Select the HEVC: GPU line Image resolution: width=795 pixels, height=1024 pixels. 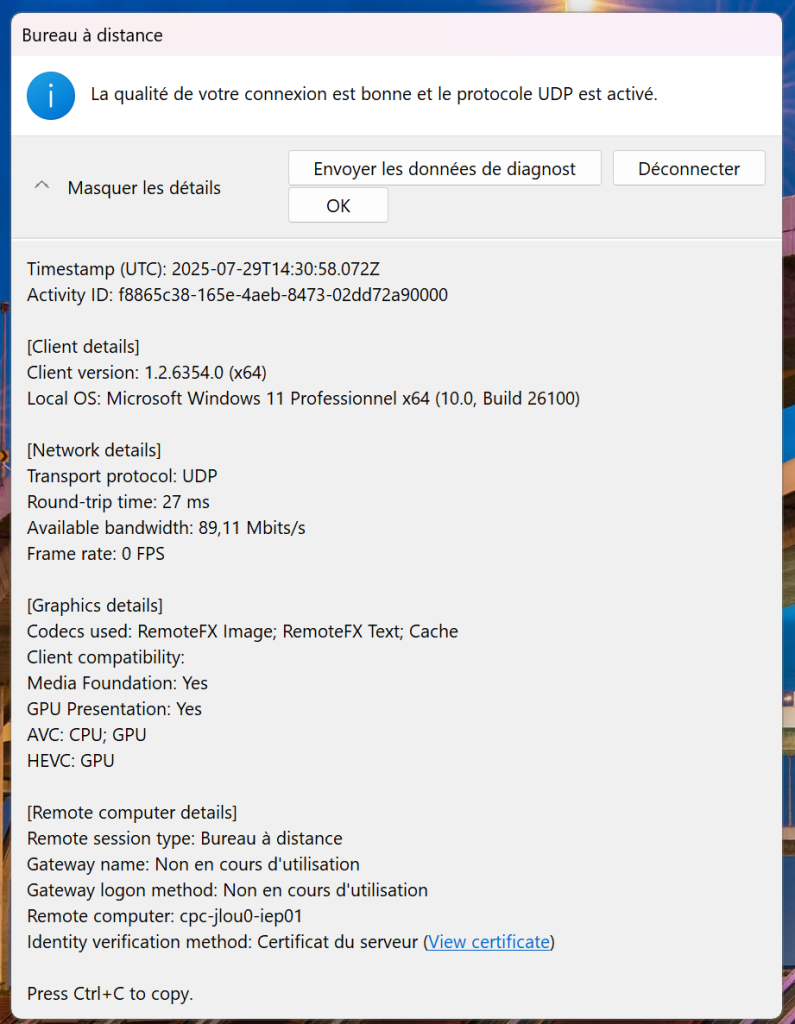point(71,761)
